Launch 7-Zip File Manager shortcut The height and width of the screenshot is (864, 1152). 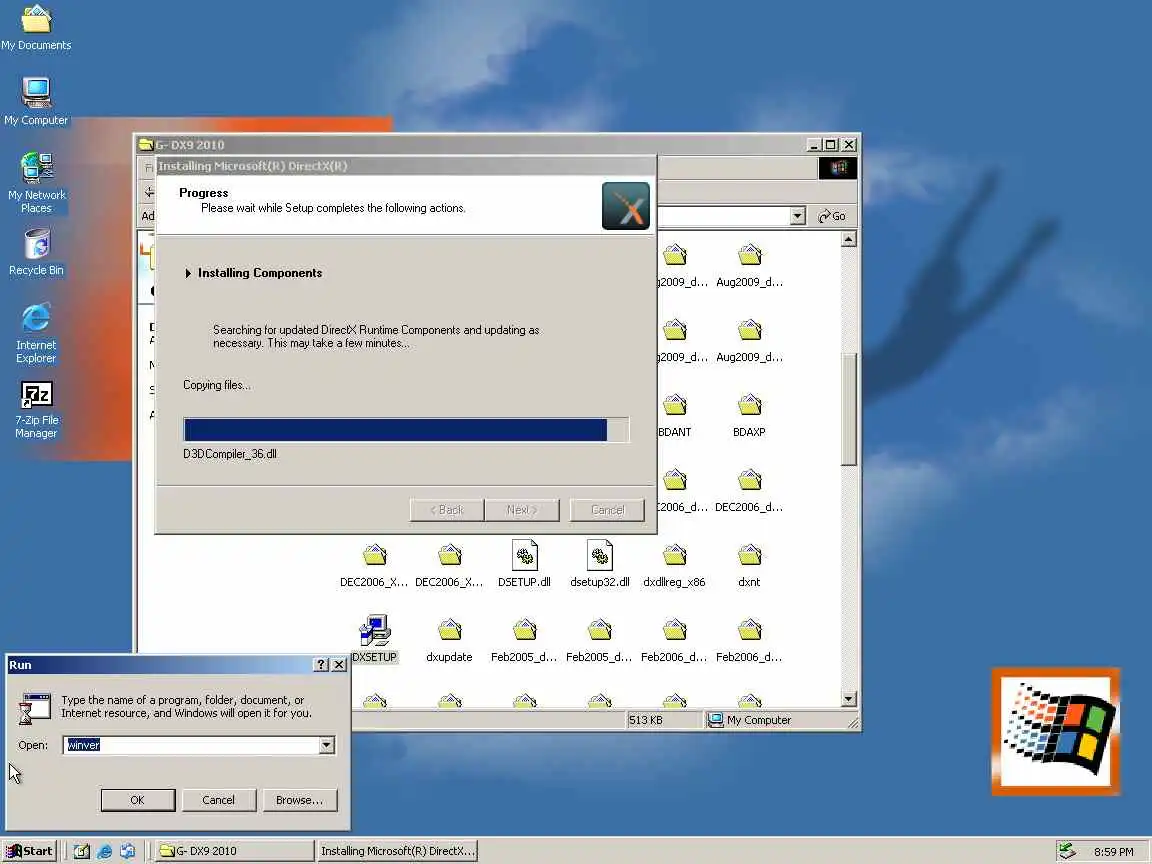(36, 409)
